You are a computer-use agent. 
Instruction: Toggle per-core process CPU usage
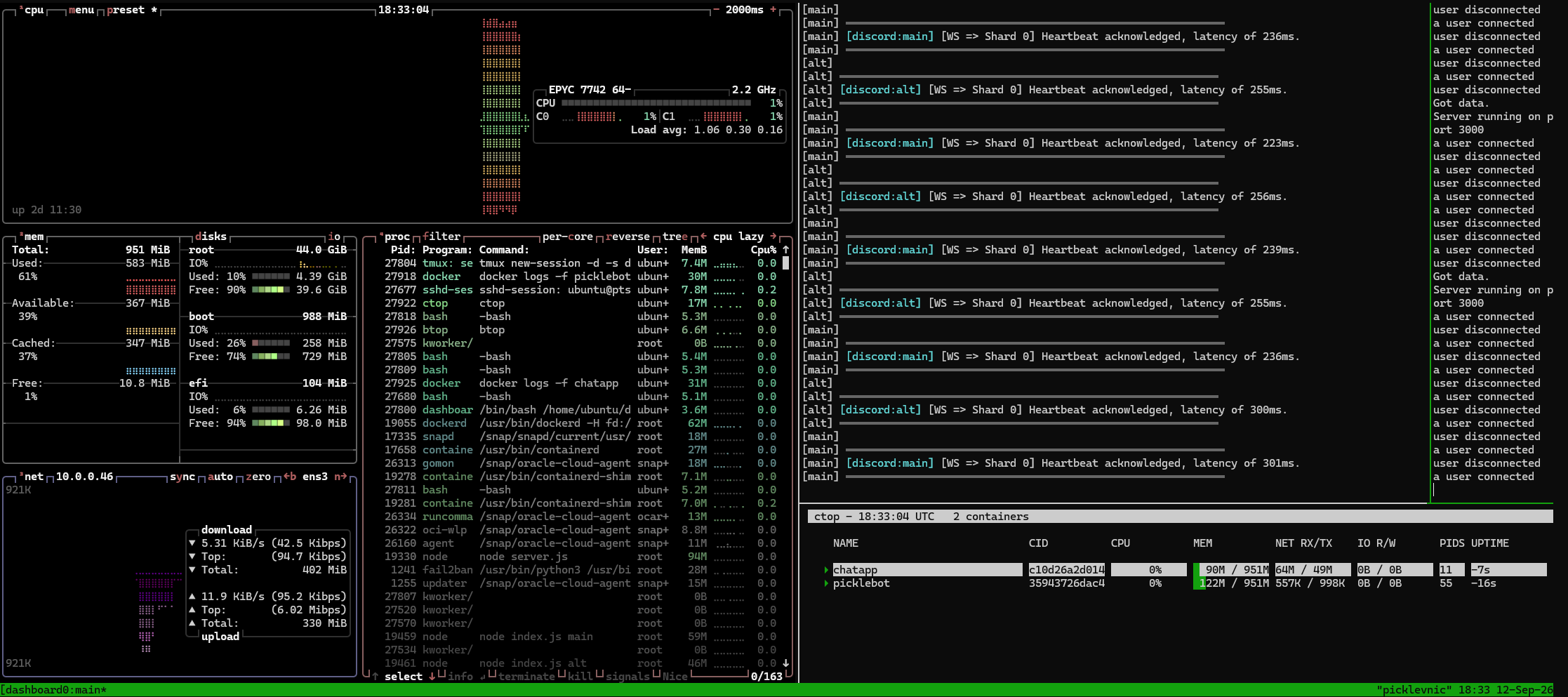567,237
